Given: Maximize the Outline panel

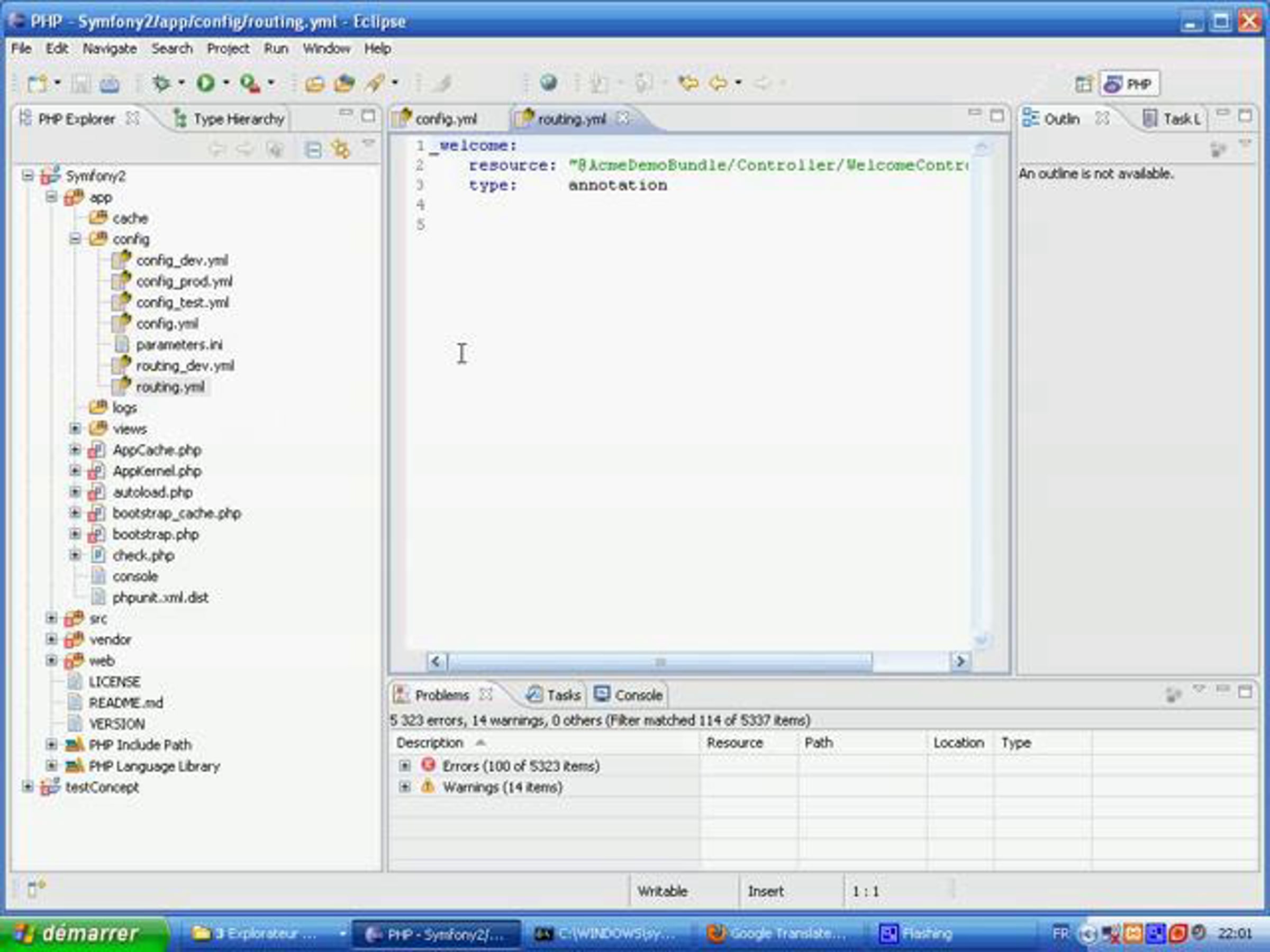Looking at the screenshot, I should [x=1245, y=116].
